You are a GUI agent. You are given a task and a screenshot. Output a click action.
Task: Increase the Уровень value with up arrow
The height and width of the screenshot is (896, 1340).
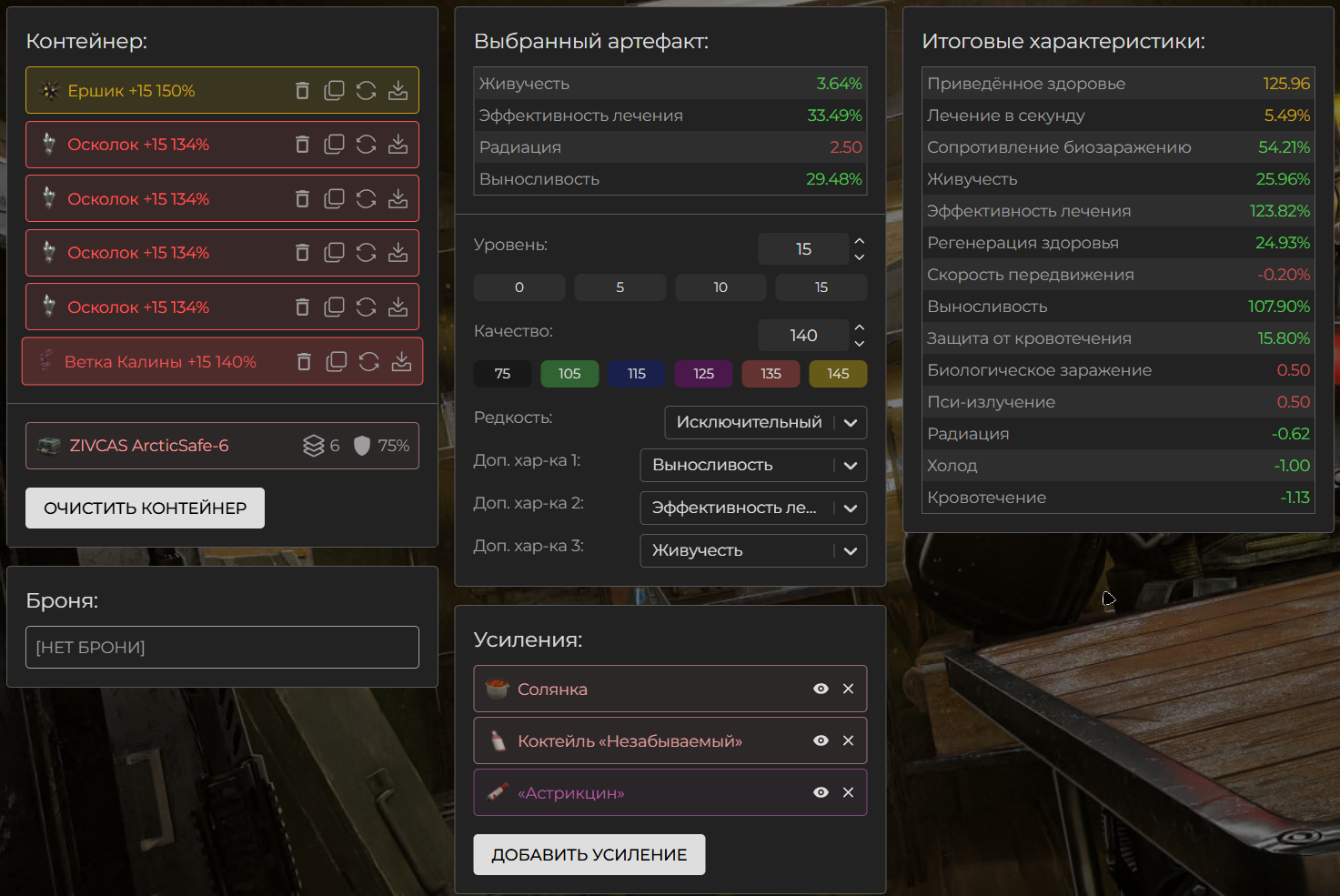tap(860, 241)
